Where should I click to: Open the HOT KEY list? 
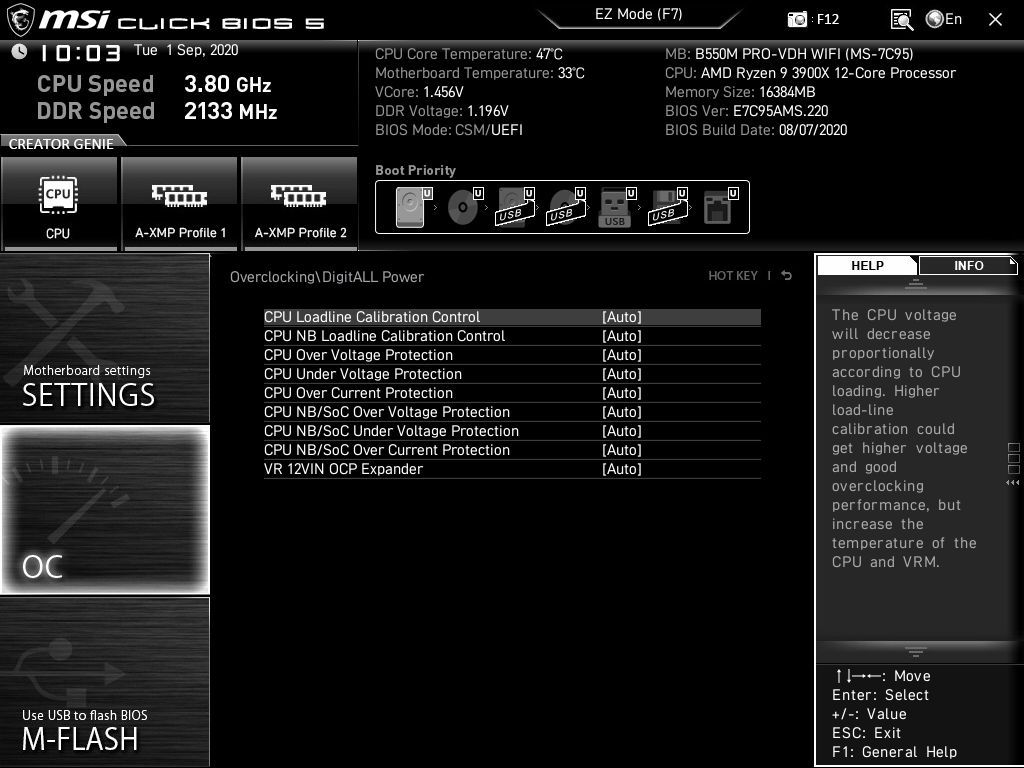pyautogui.click(x=733, y=276)
